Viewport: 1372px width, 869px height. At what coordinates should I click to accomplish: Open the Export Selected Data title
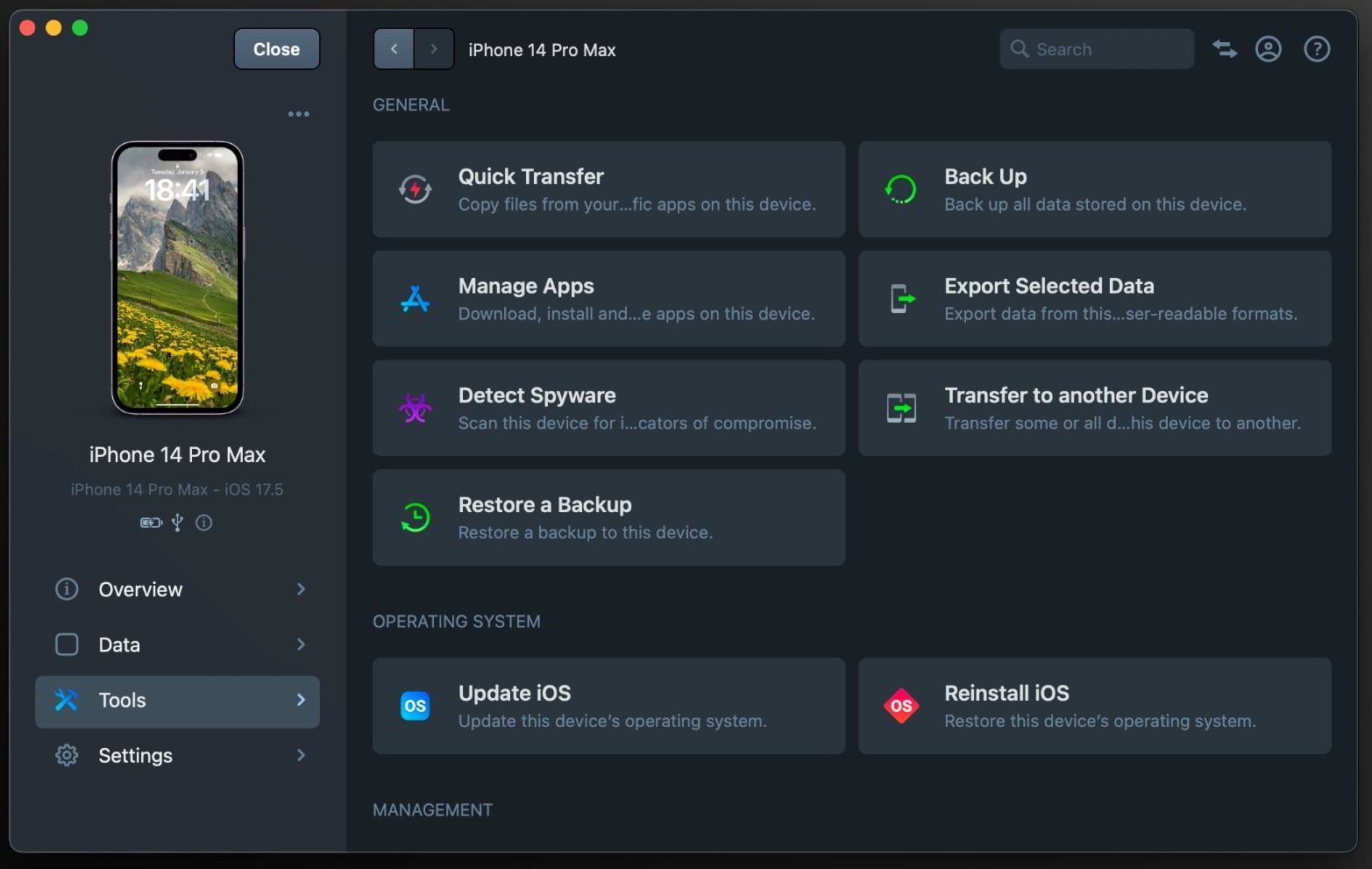tap(1049, 286)
